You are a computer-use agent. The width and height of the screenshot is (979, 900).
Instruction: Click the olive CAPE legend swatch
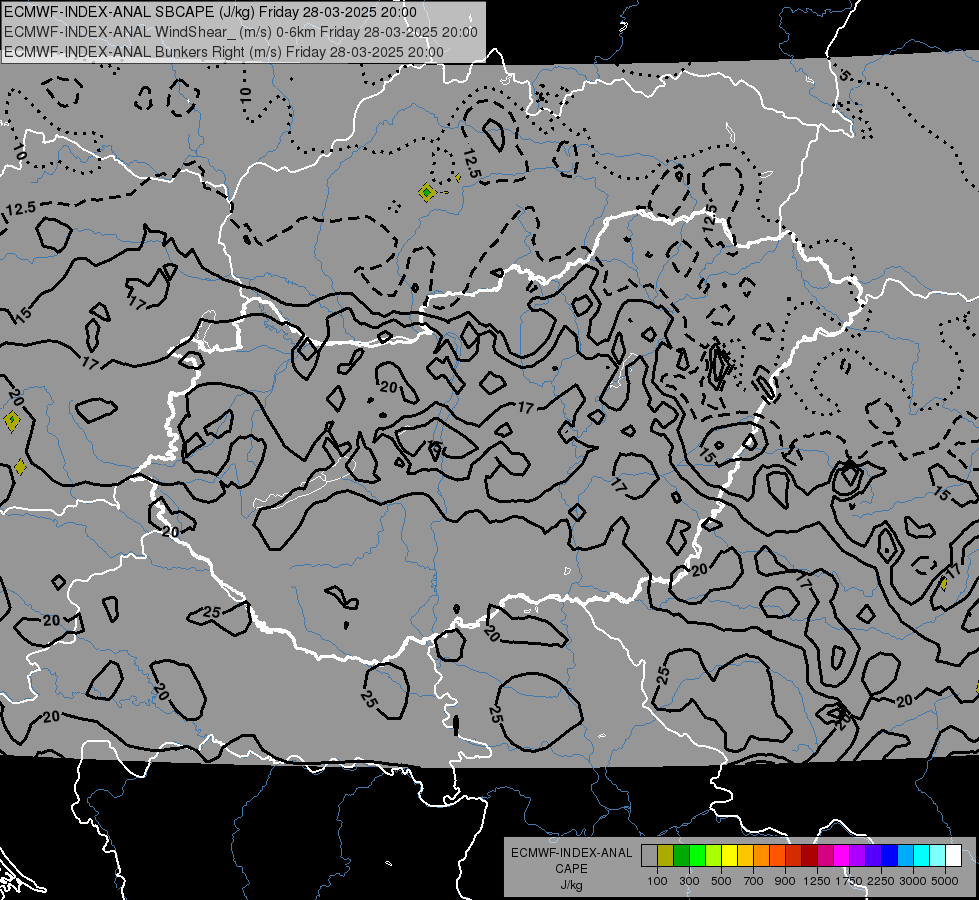pyautogui.click(x=666, y=855)
